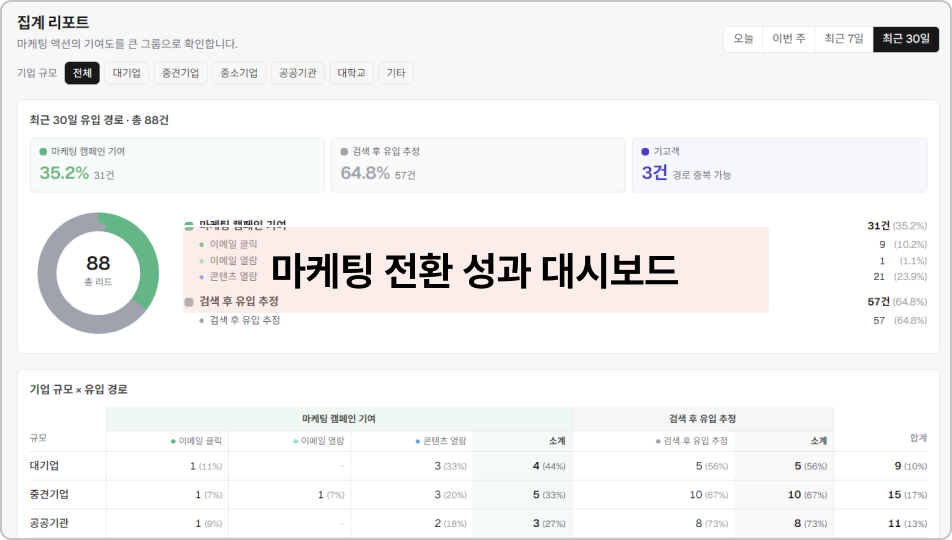This screenshot has height=540, width=952.
Task: Choose the 최근 7일 range
Action: 844,39
